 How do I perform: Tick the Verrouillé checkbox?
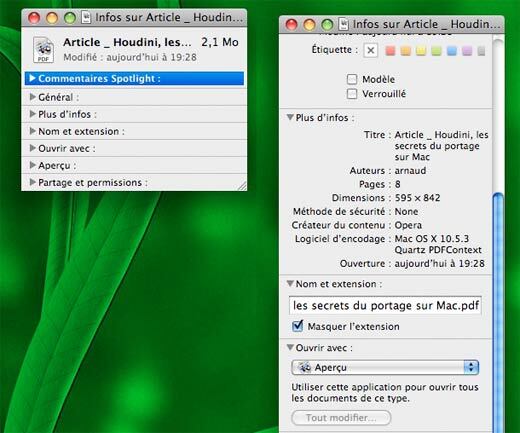pos(352,94)
